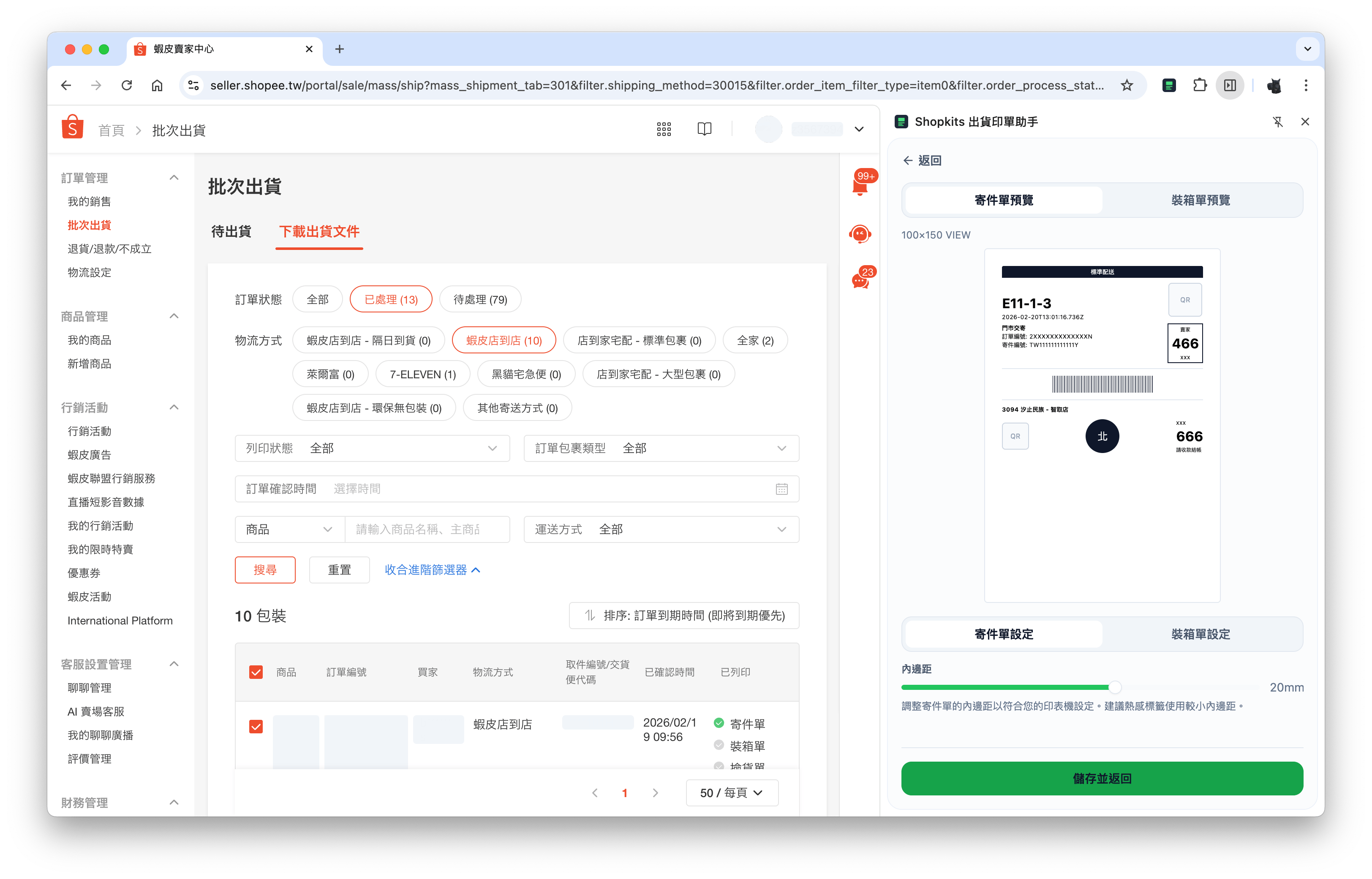Reload the current page
The width and height of the screenshot is (1372, 879).
click(x=127, y=86)
